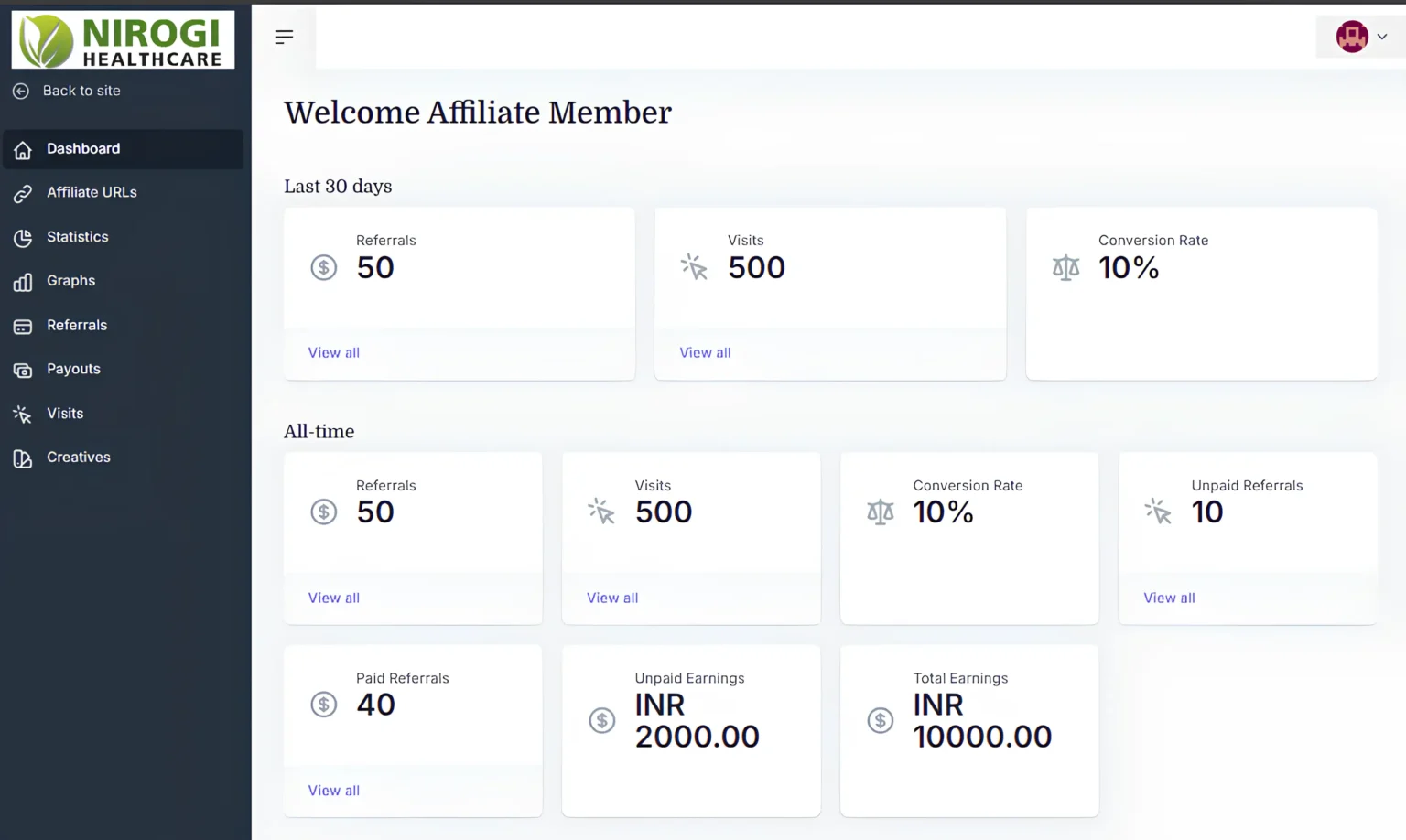Click the All-time Visits value 500
Image resolution: width=1406 pixels, height=840 pixels.
[664, 512]
